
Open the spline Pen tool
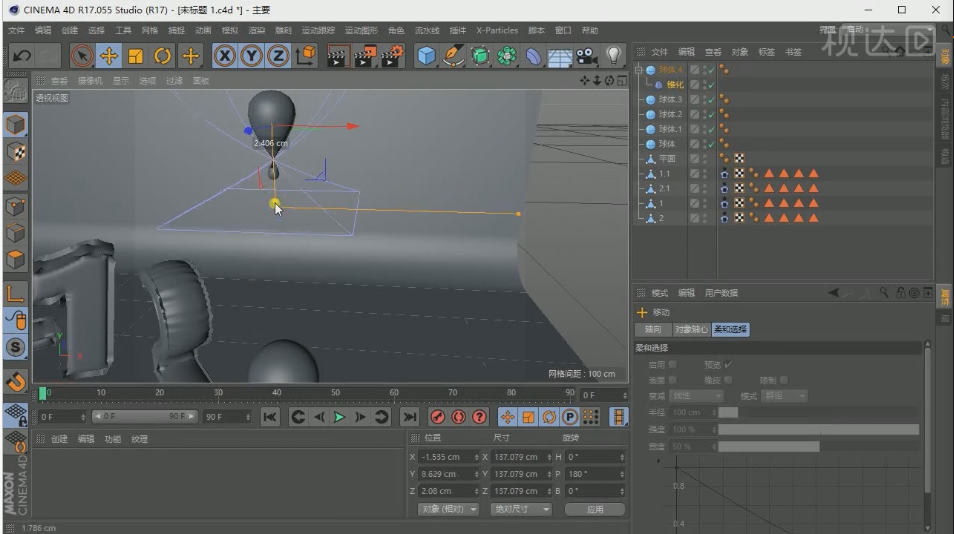pos(453,56)
